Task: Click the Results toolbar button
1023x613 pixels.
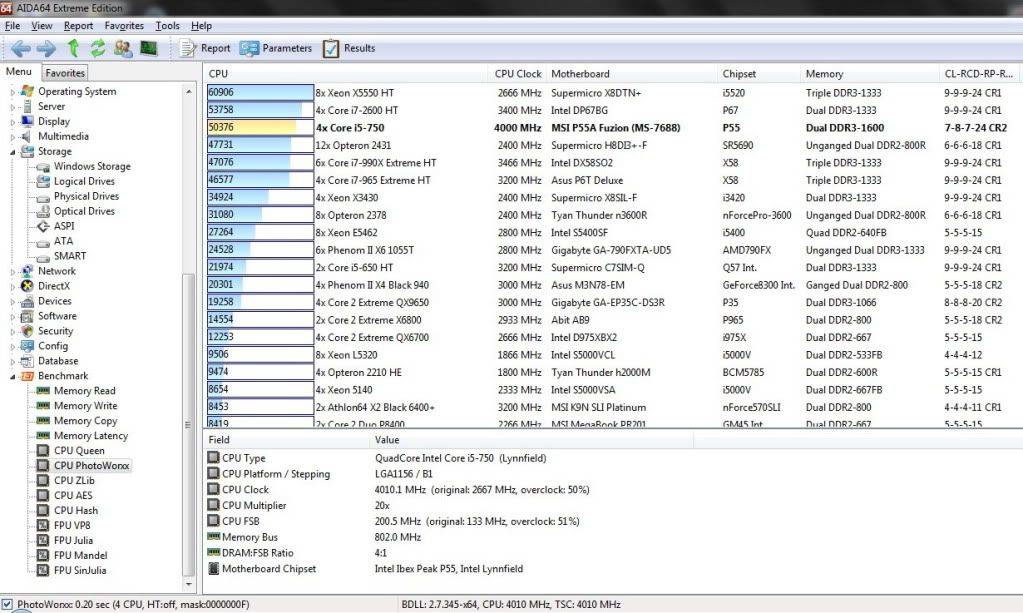Action: coord(349,48)
